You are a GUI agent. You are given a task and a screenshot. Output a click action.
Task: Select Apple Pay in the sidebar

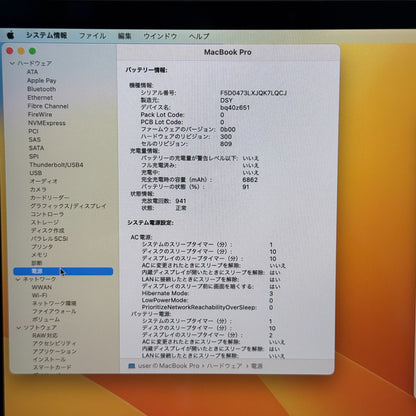point(42,80)
